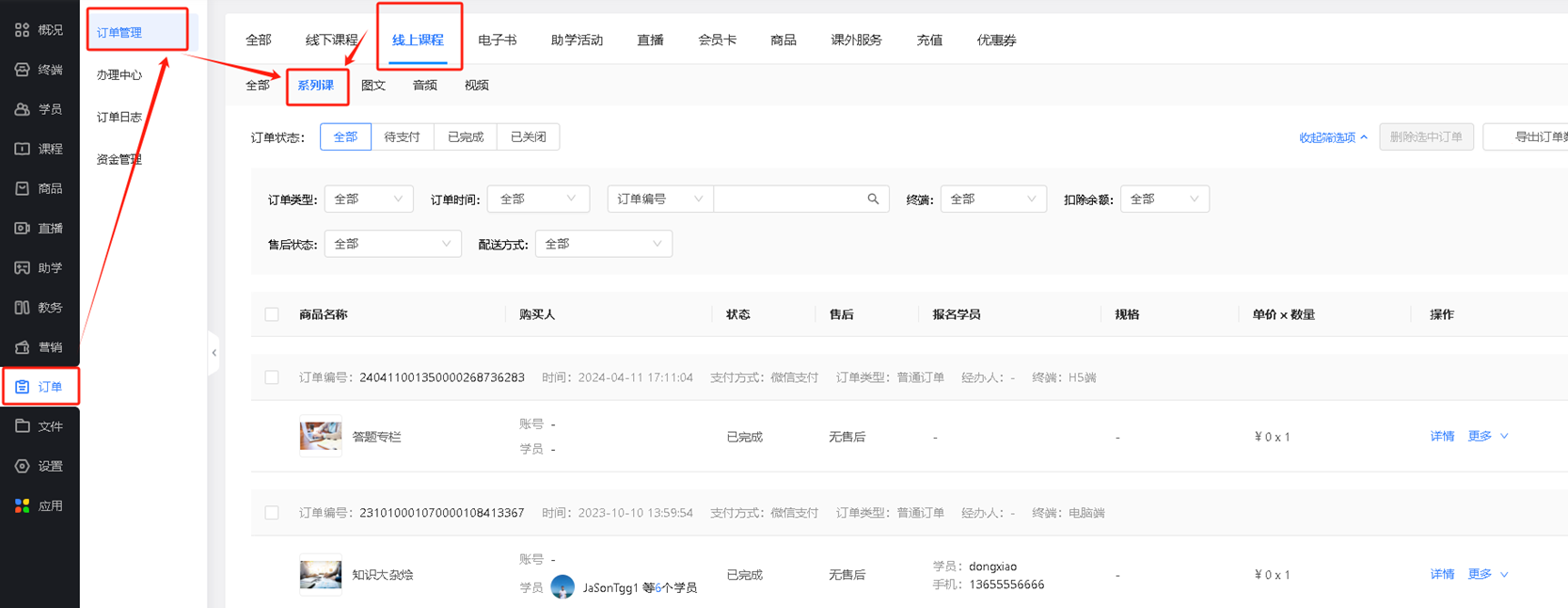Viewport: 1568px width, 608px height.
Task: Click the 直播 live camera sidebar icon
Action: (23, 228)
